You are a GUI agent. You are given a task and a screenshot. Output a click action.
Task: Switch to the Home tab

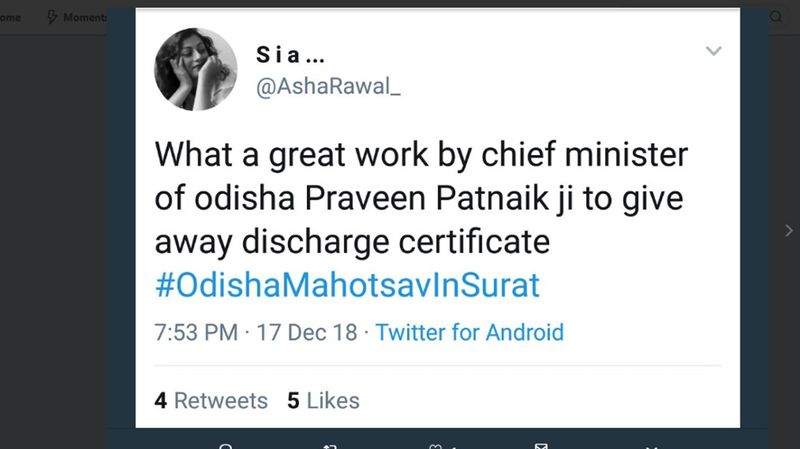[x=12, y=17]
